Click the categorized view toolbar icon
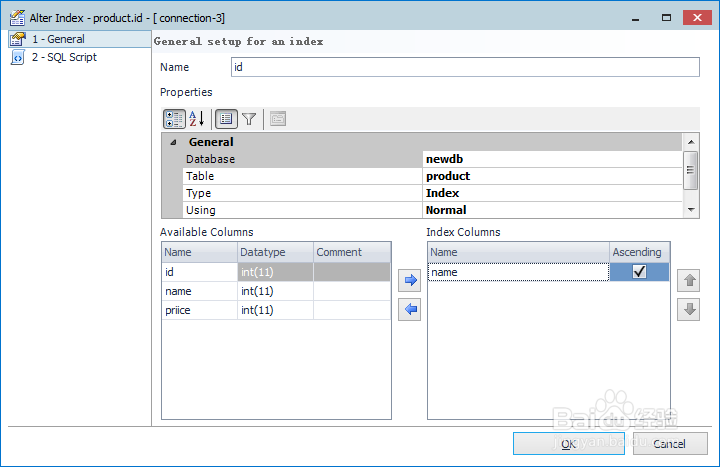This screenshot has height=467, width=720. 174,118
